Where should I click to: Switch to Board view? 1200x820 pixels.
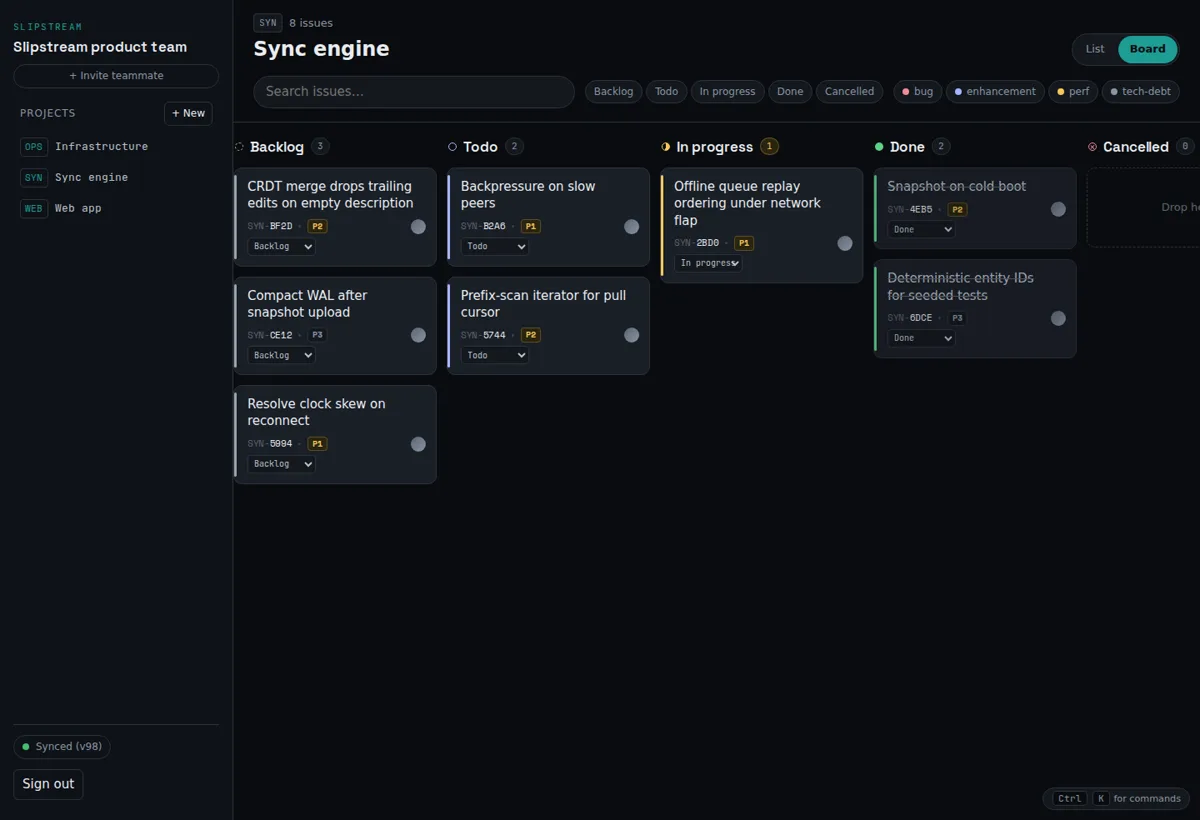click(1147, 49)
